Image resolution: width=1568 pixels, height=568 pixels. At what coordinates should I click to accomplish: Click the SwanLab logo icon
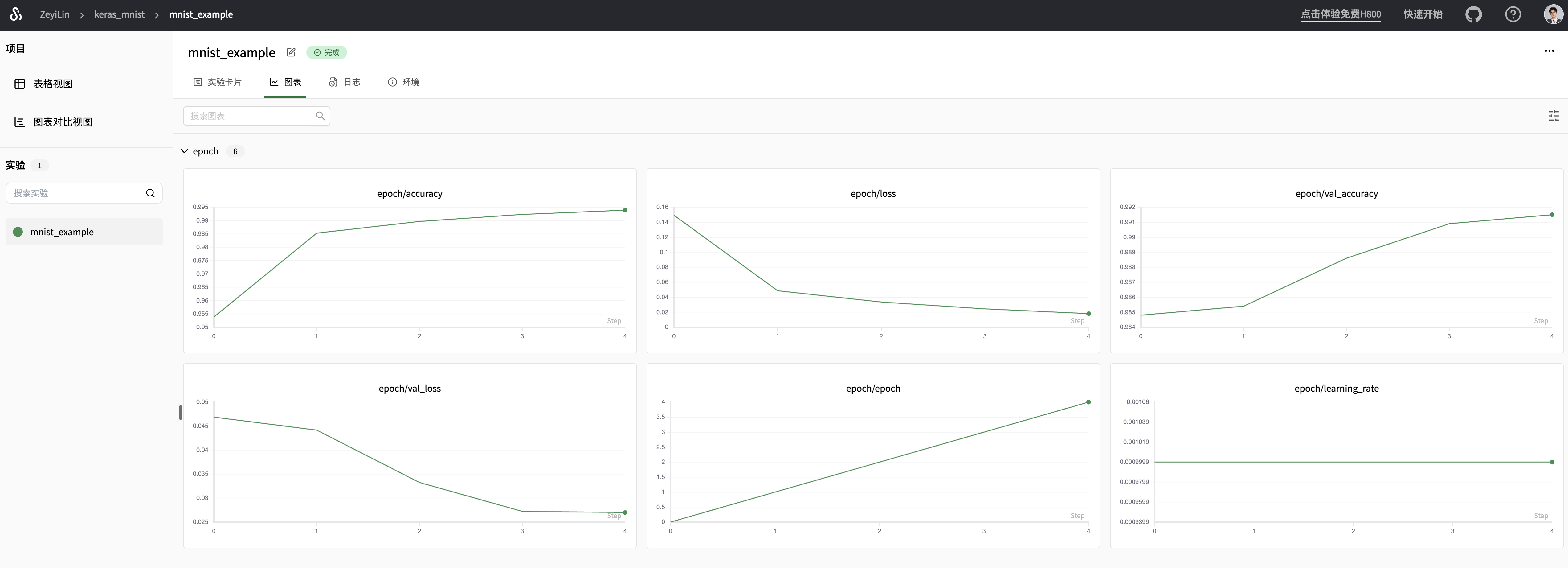tap(16, 14)
